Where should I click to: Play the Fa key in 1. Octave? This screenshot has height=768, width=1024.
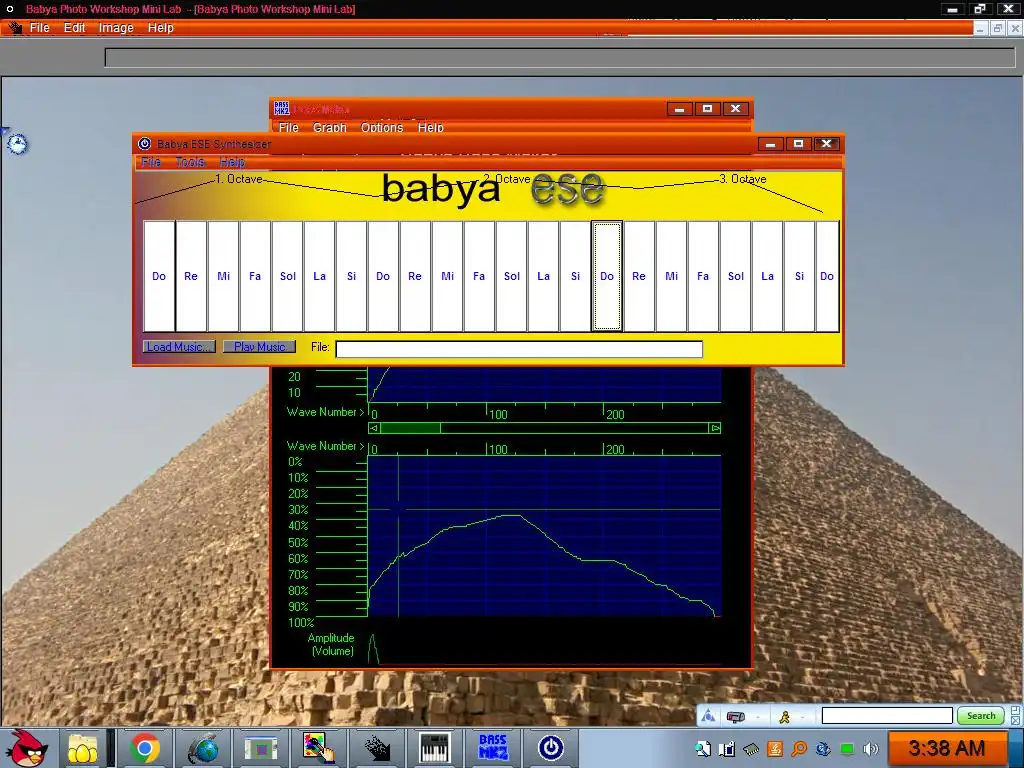tap(255, 276)
